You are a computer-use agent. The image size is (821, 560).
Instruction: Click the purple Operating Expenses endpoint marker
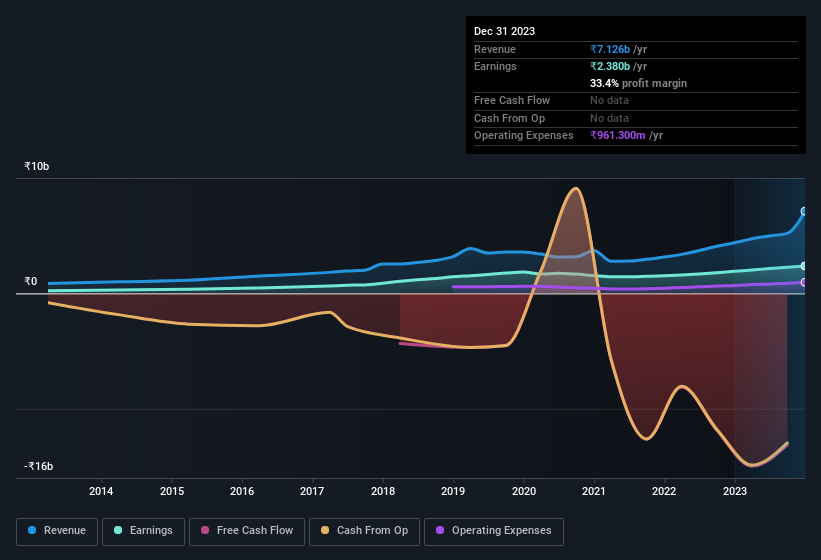[803, 283]
